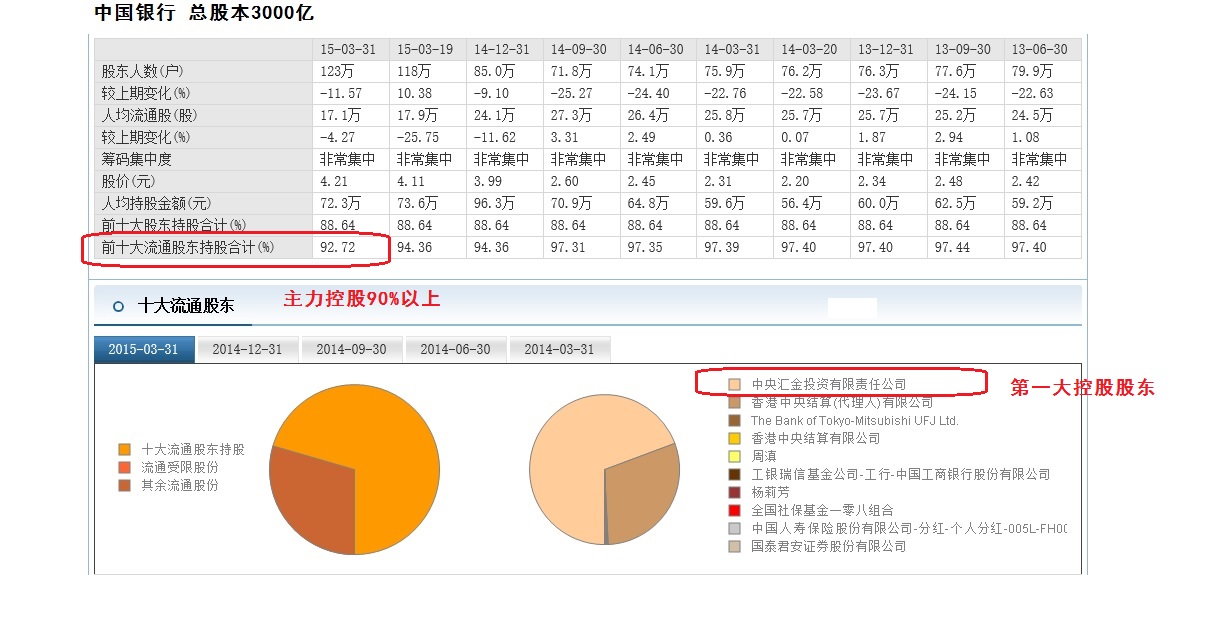Viewport: 1208px width, 624px height.
Task: Select the 2014-06-30 tab
Action: tap(455, 350)
